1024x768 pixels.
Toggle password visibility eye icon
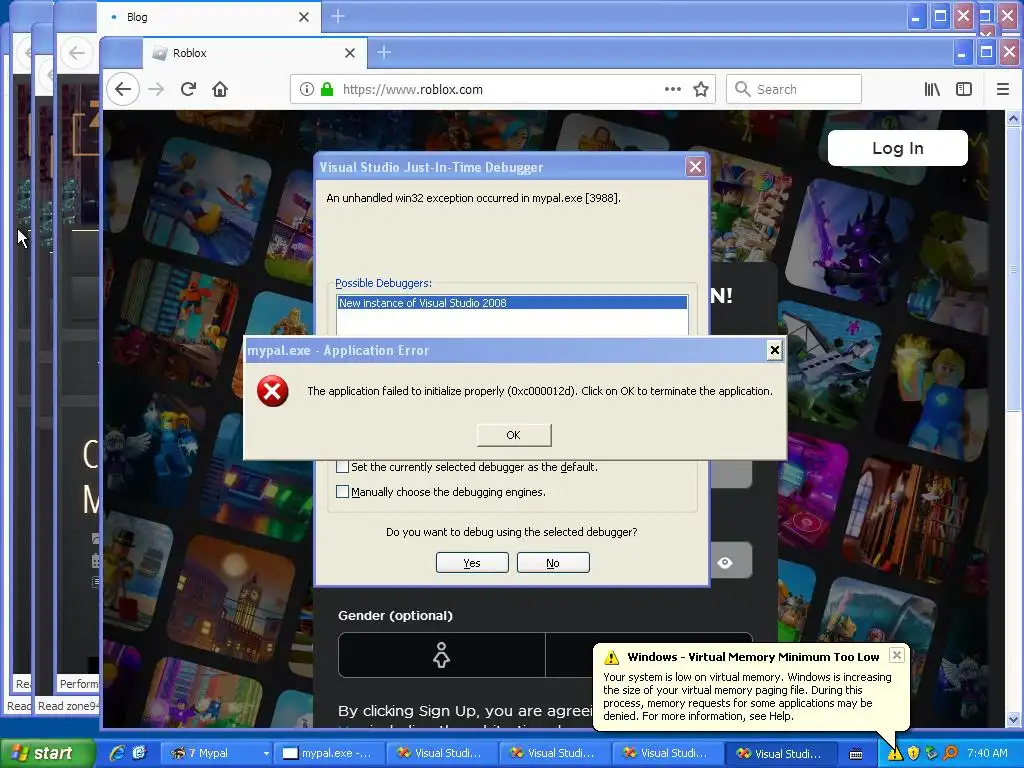point(725,562)
